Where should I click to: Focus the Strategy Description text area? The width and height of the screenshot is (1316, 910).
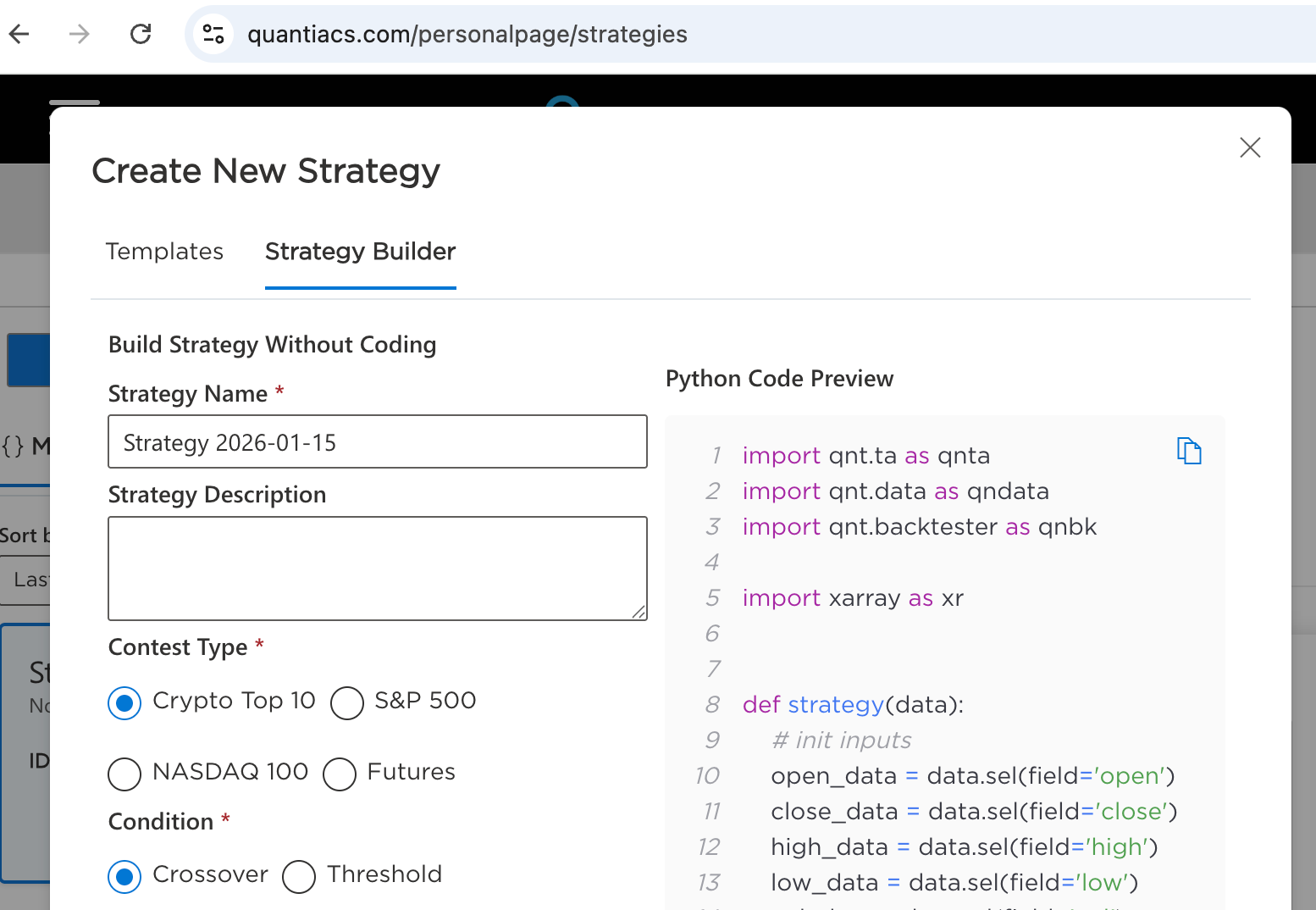[x=377, y=568]
